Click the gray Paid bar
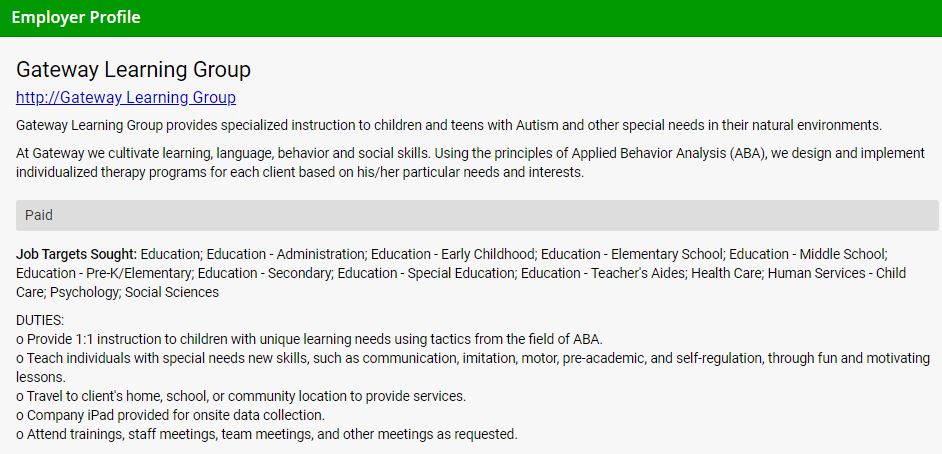The image size is (942, 454). click(476, 215)
